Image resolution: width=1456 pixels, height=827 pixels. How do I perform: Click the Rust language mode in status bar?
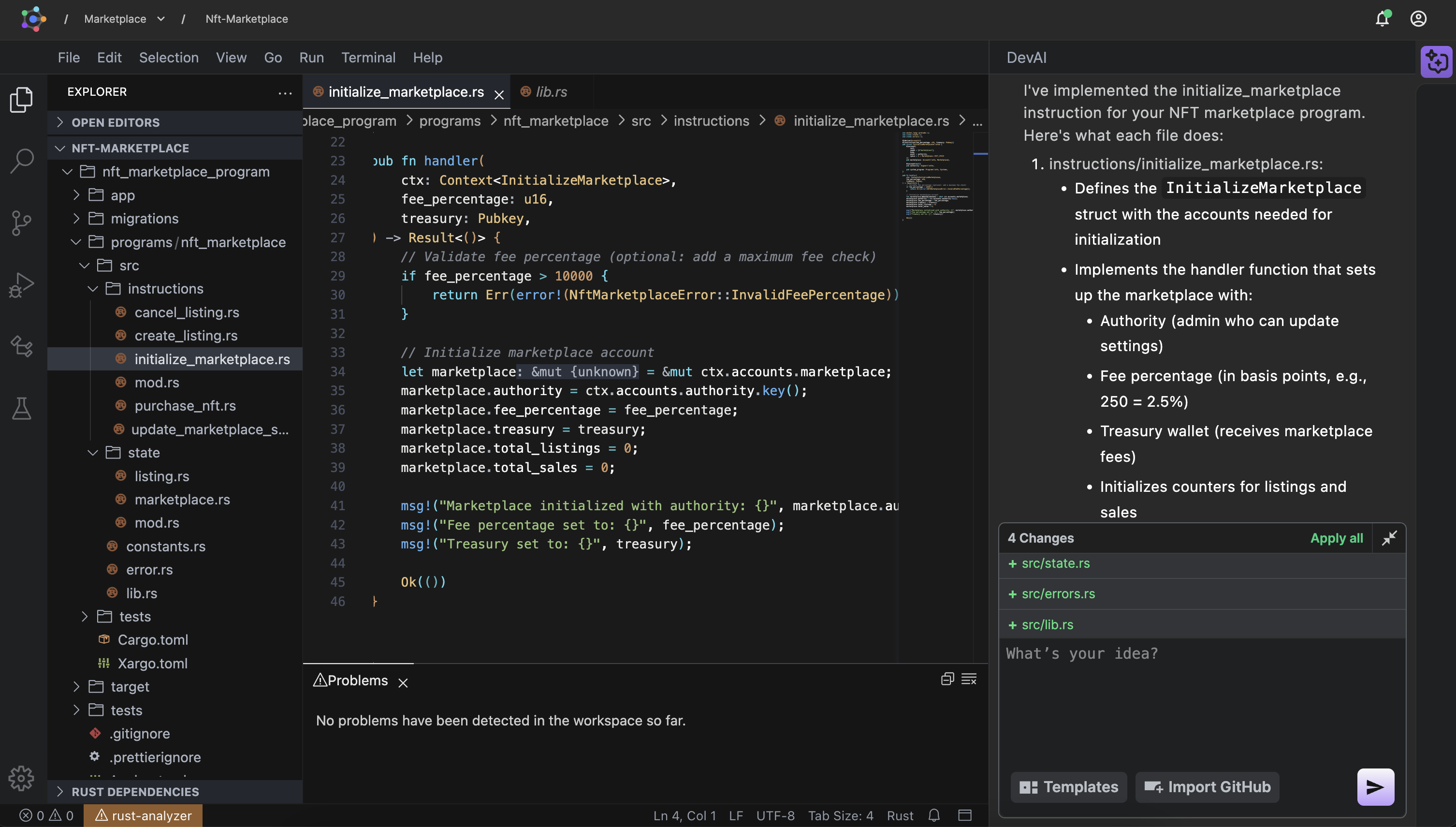coord(900,816)
